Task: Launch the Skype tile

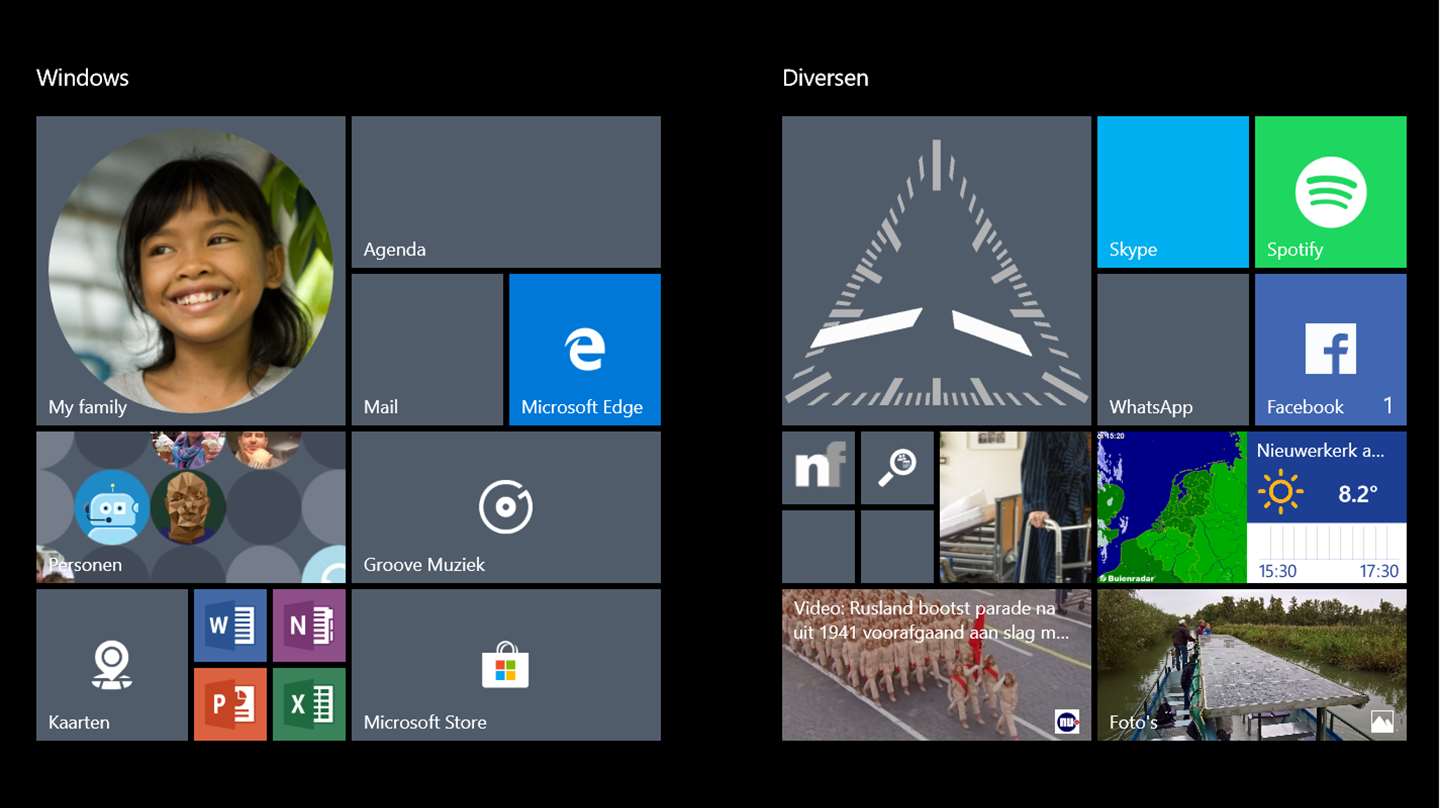Action: tap(1173, 192)
